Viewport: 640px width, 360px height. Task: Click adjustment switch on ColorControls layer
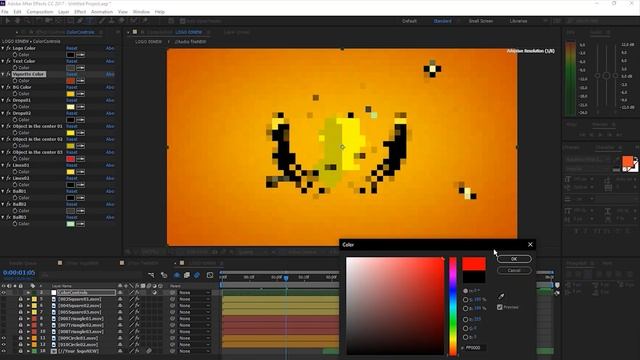coord(154,293)
